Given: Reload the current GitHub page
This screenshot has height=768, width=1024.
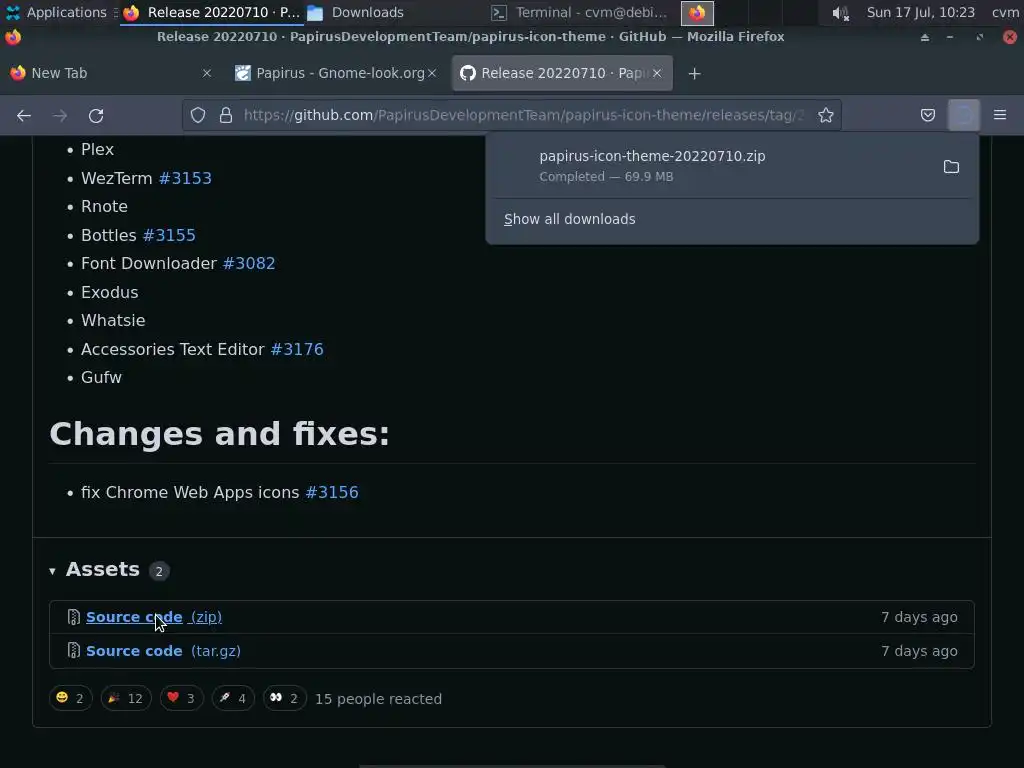Looking at the screenshot, I should point(96,116).
